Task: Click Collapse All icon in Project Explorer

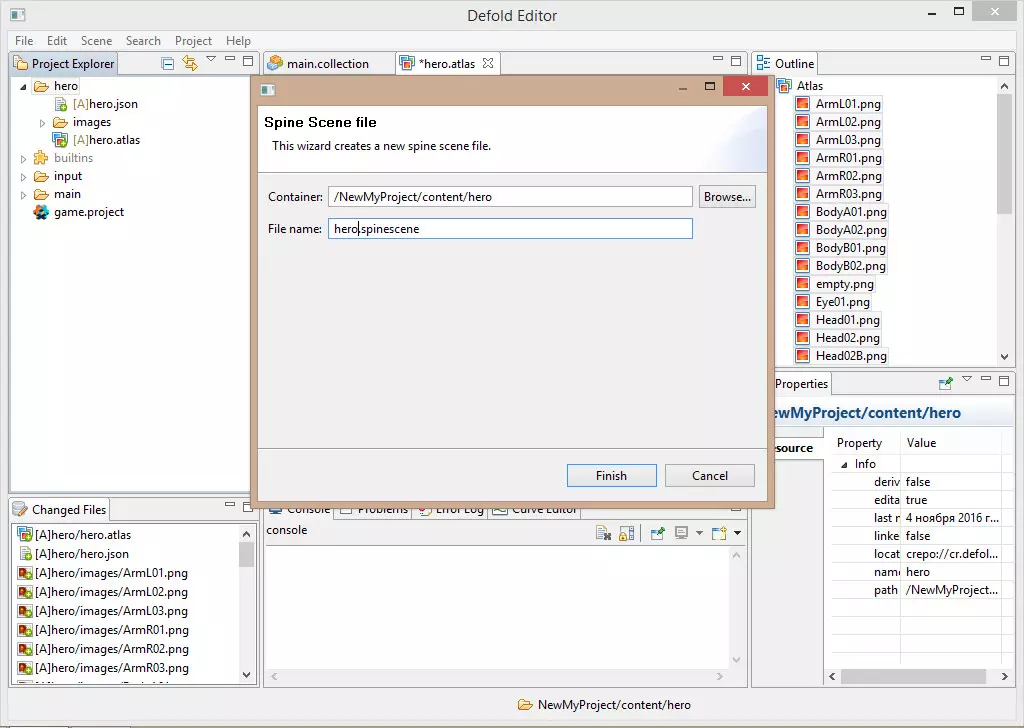Action: tap(168, 63)
